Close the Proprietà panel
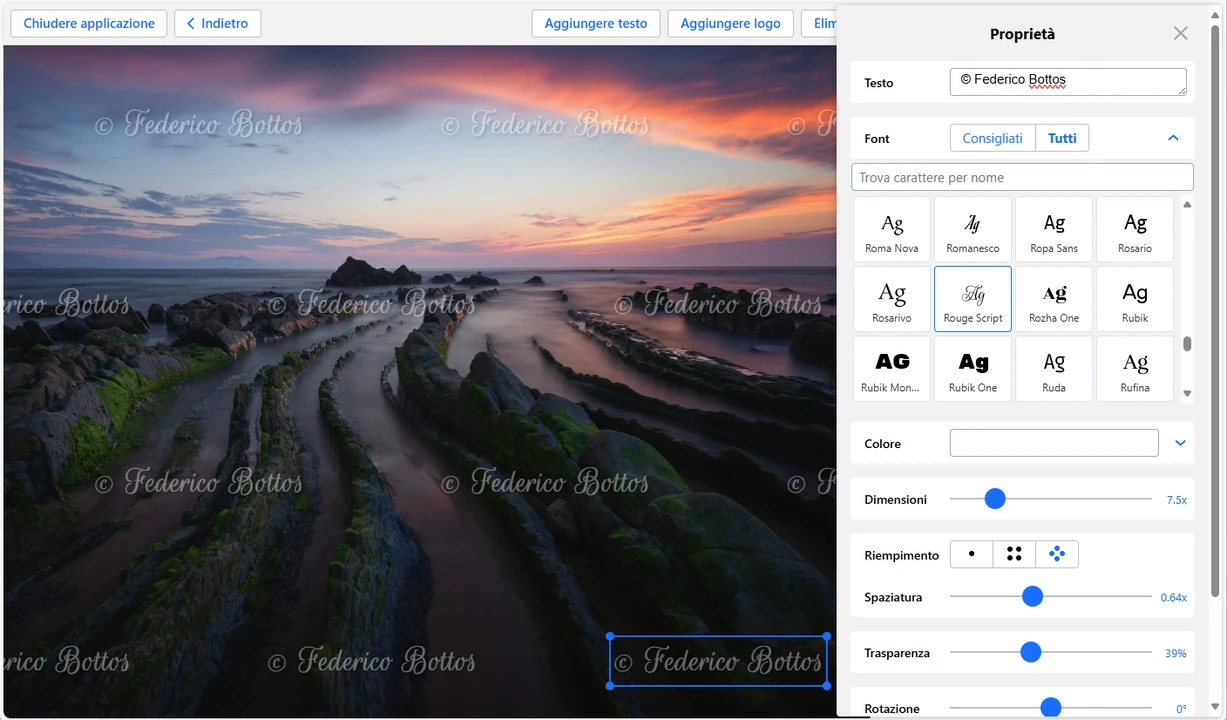The width and height of the screenshot is (1227, 720). coord(1180,33)
